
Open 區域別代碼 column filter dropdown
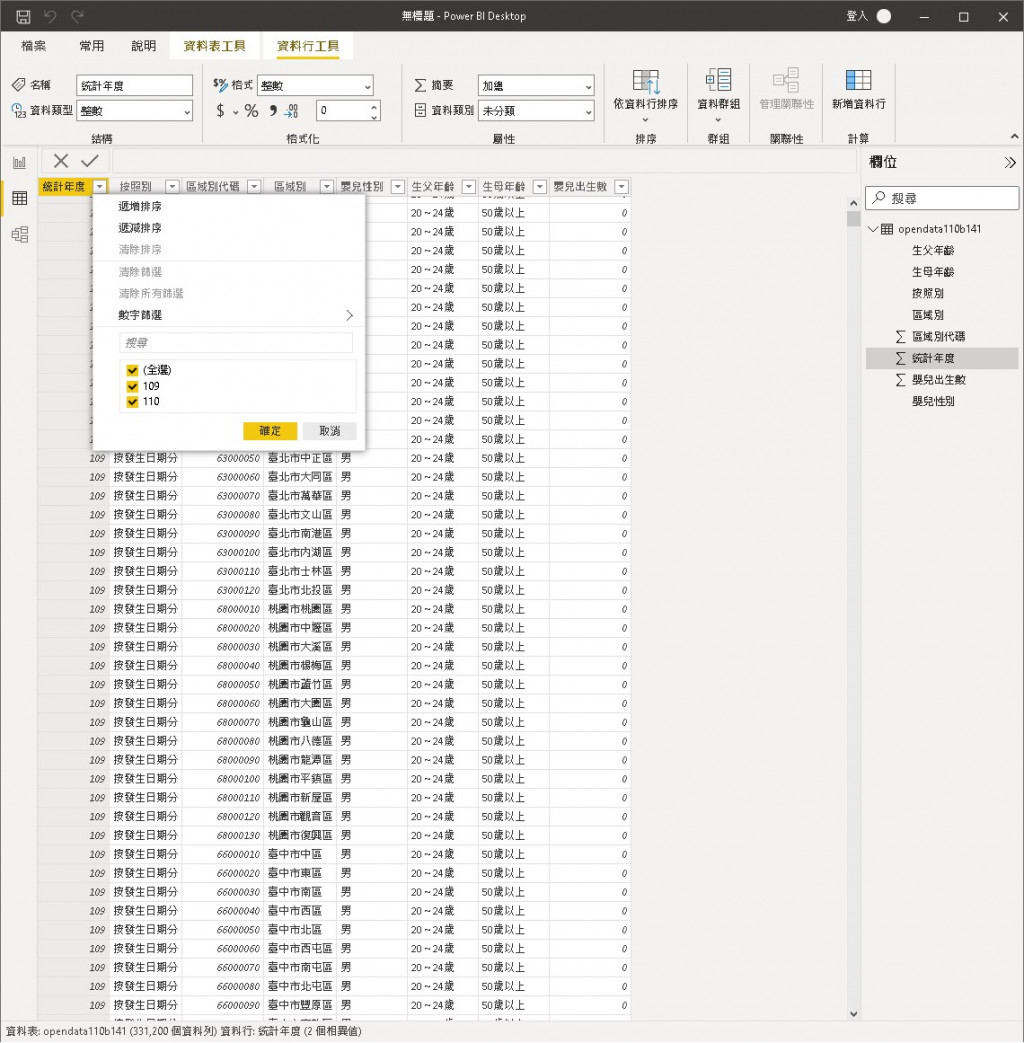(254, 187)
